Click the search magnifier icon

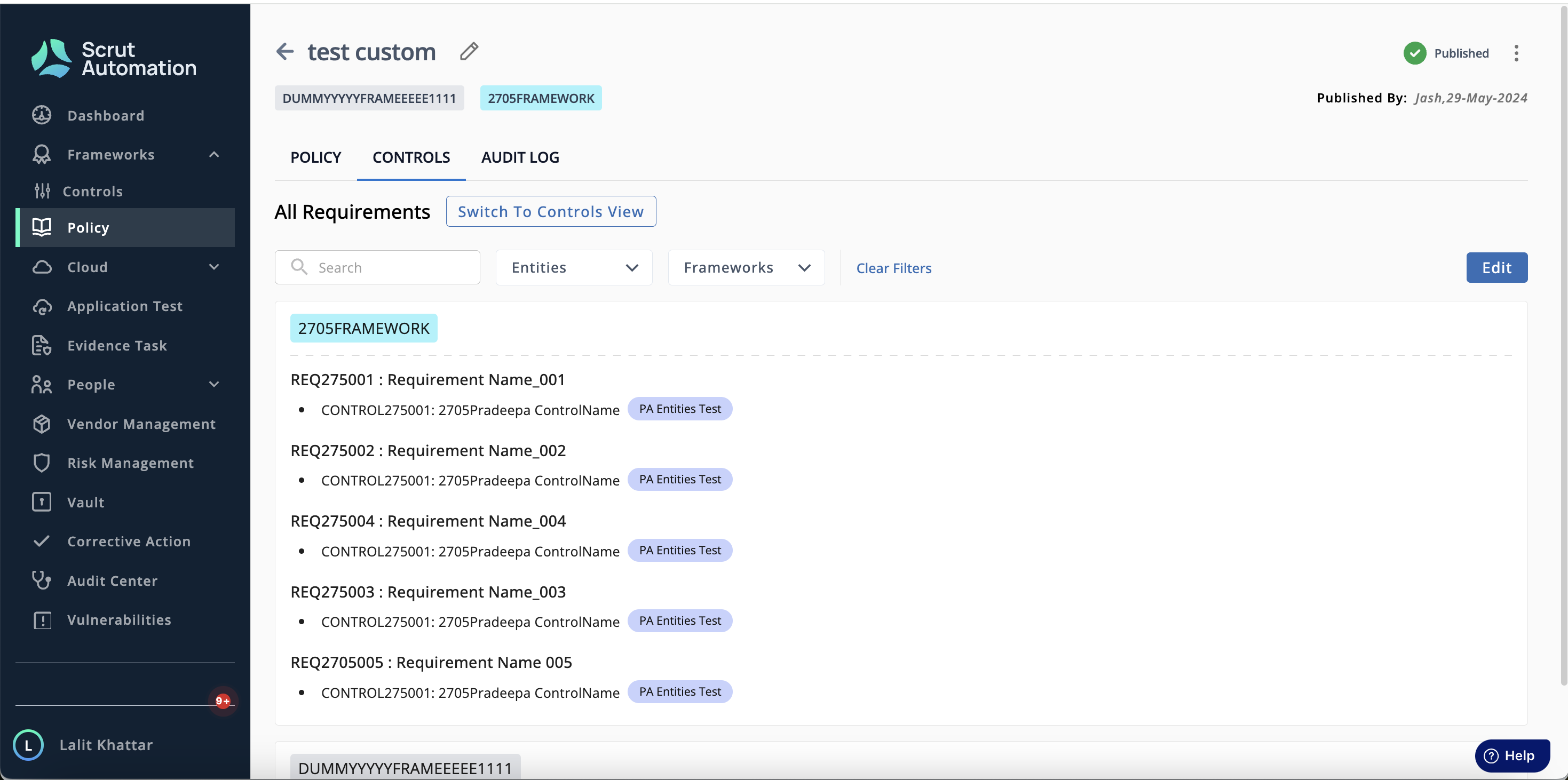[x=299, y=267]
